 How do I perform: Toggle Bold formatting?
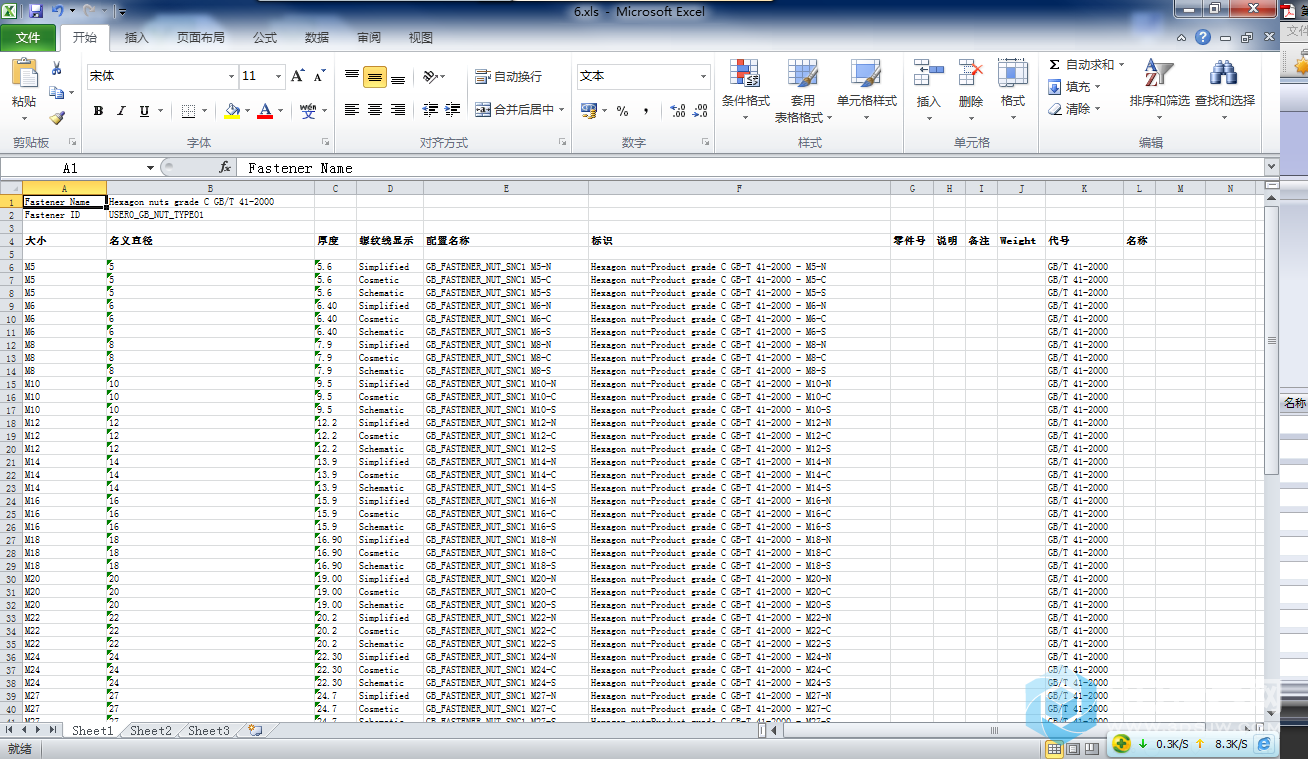tap(98, 111)
